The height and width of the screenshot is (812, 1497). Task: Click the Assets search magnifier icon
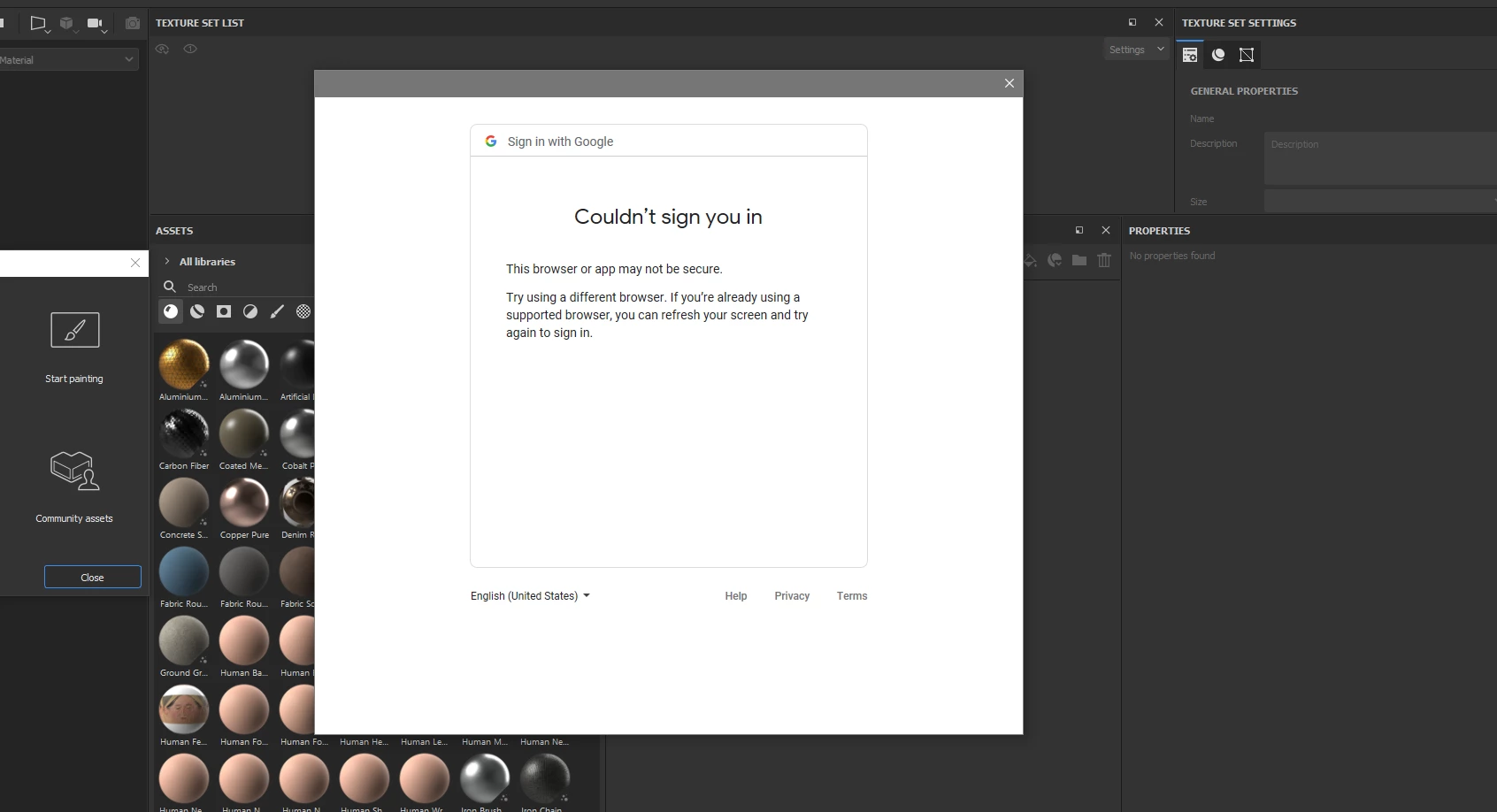(x=169, y=287)
